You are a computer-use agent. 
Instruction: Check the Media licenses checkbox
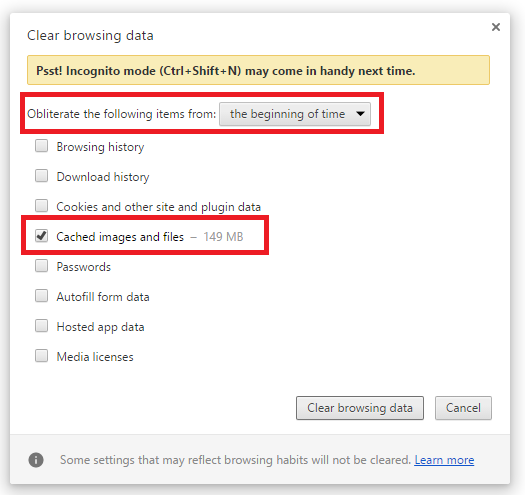coord(42,356)
